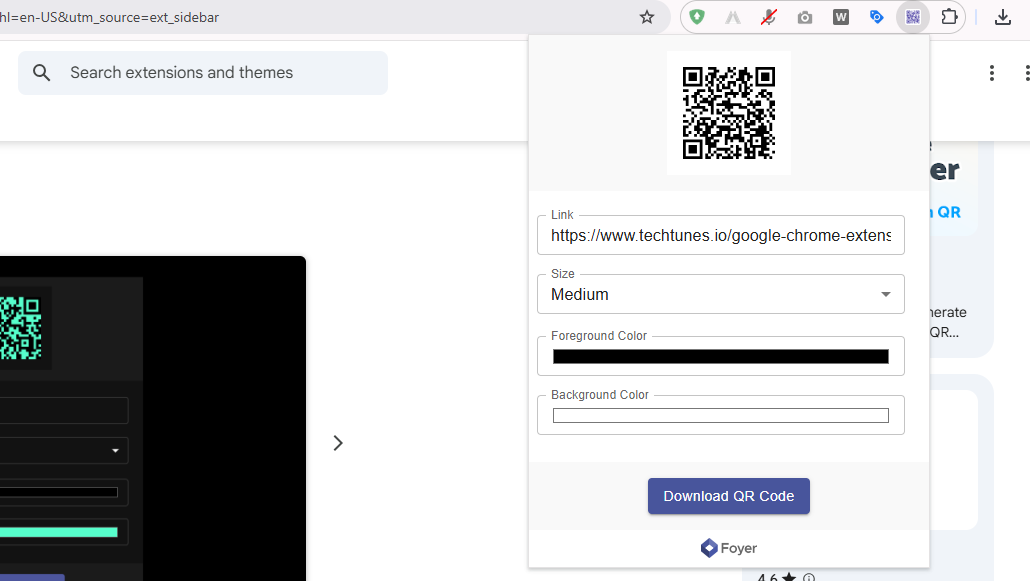1030x581 pixels.
Task: Open the web store three-dot menu
Action: (992, 73)
